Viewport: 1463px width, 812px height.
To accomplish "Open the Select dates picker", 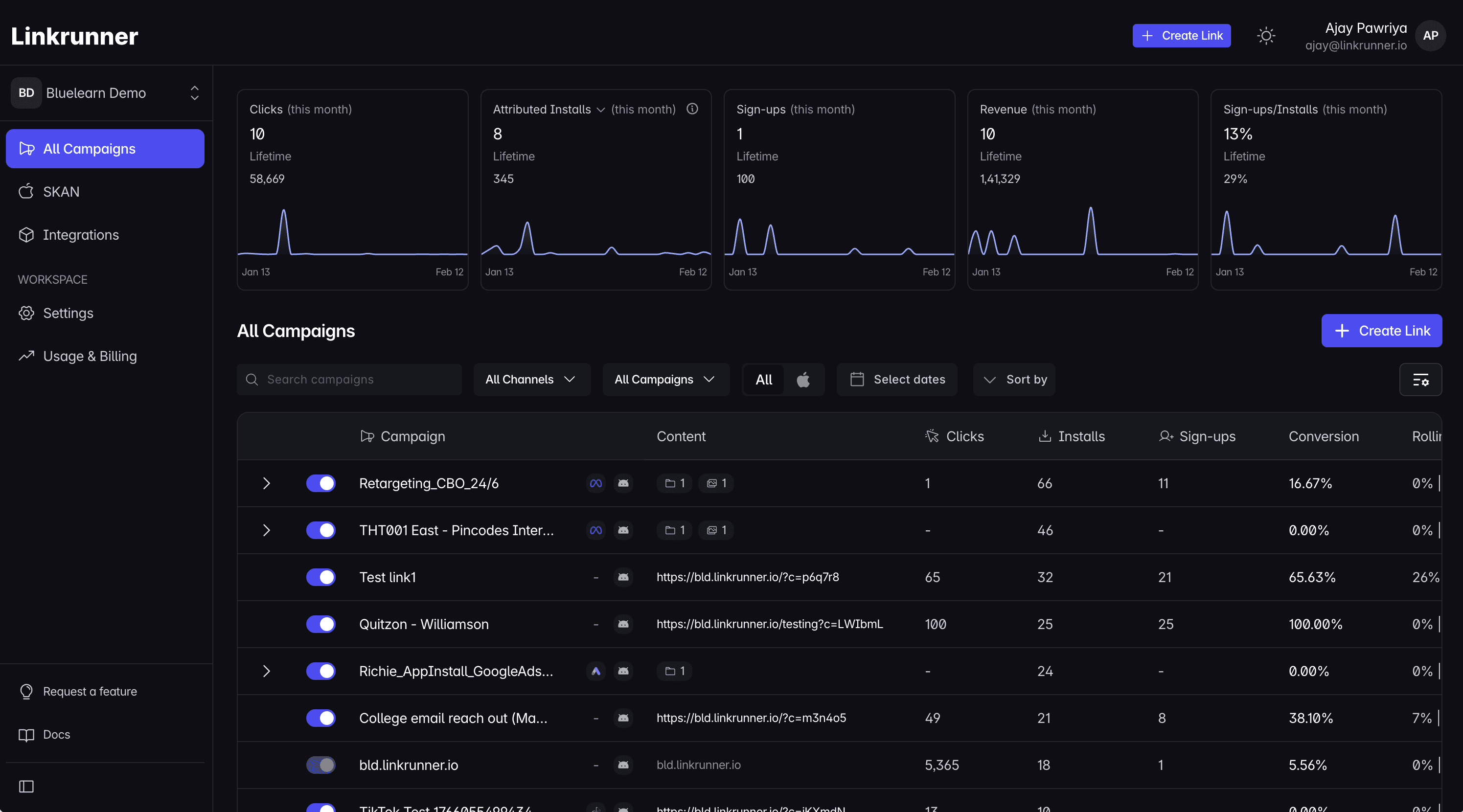I will point(897,379).
